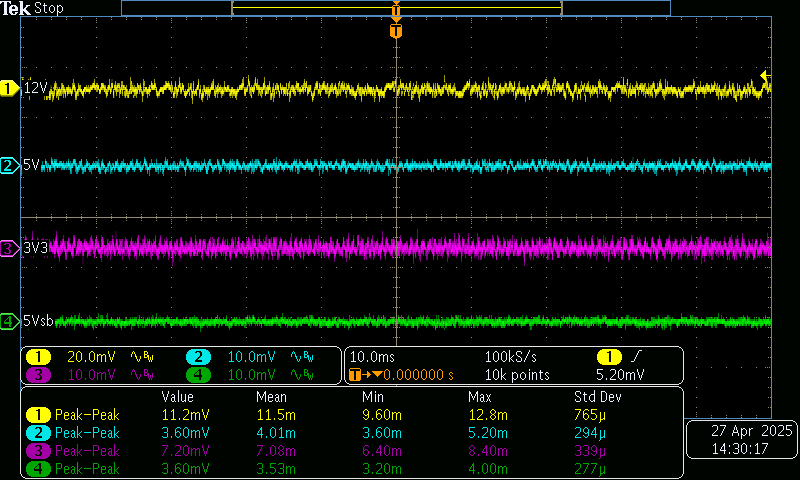The height and width of the screenshot is (480, 800).
Task: Click the 10.0ms timebase readout
Action: click(372, 357)
